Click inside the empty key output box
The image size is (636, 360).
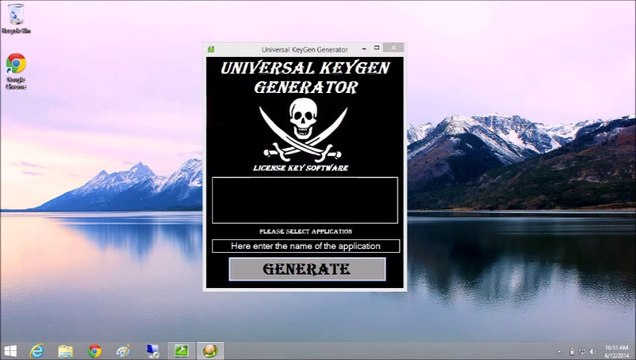pos(305,200)
